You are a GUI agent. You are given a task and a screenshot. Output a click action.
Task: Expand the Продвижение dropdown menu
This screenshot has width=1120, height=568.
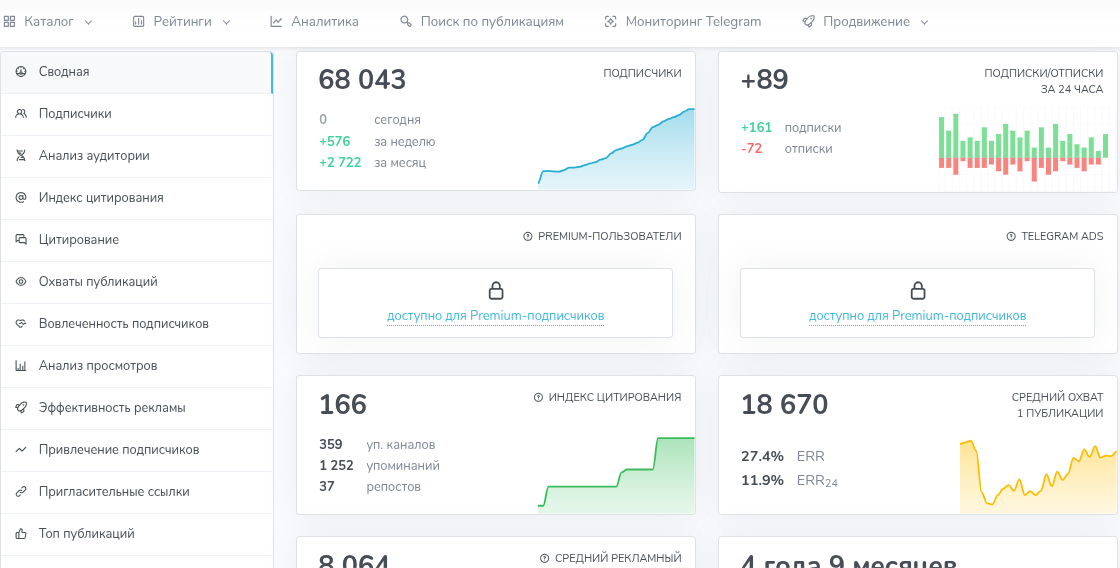tap(865, 21)
